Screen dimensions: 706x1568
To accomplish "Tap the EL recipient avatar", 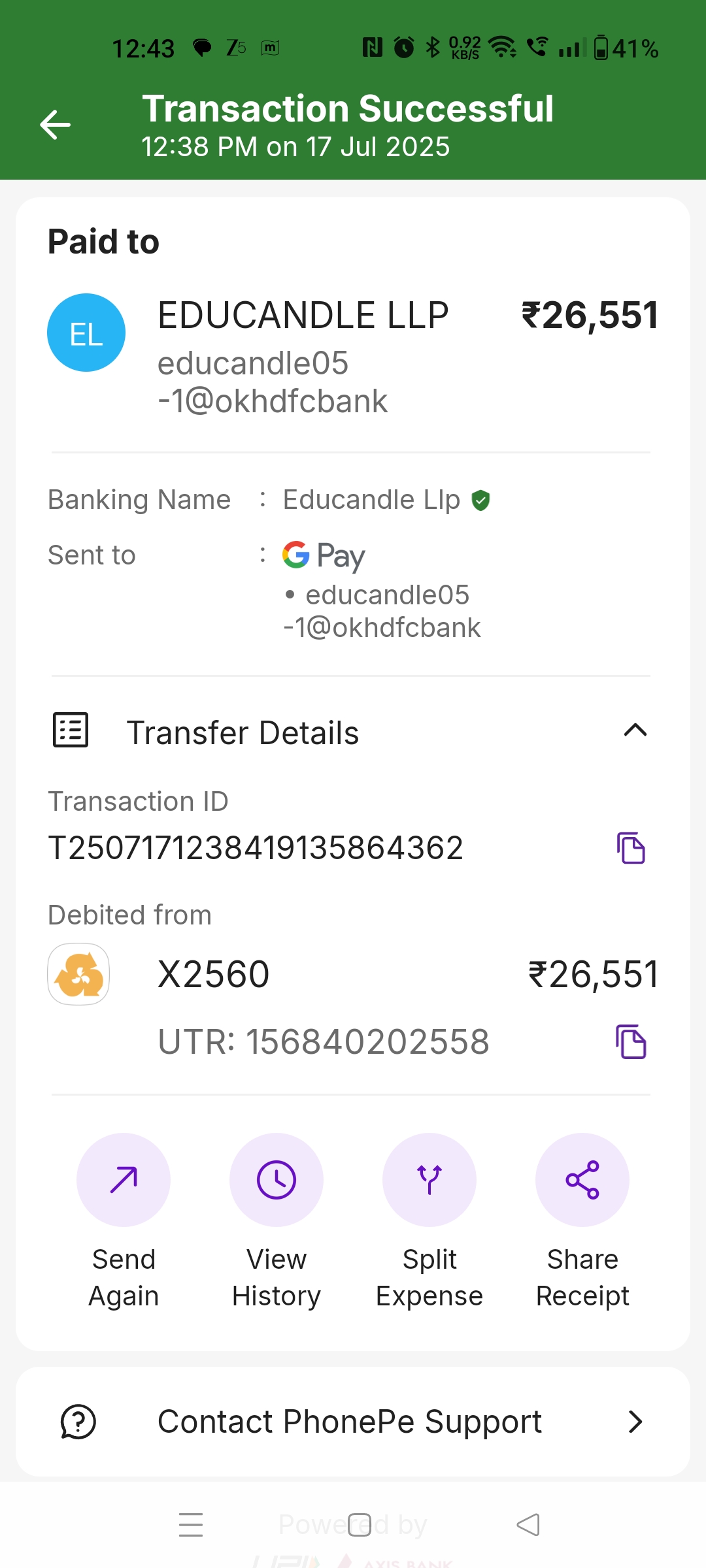I will [86, 333].
